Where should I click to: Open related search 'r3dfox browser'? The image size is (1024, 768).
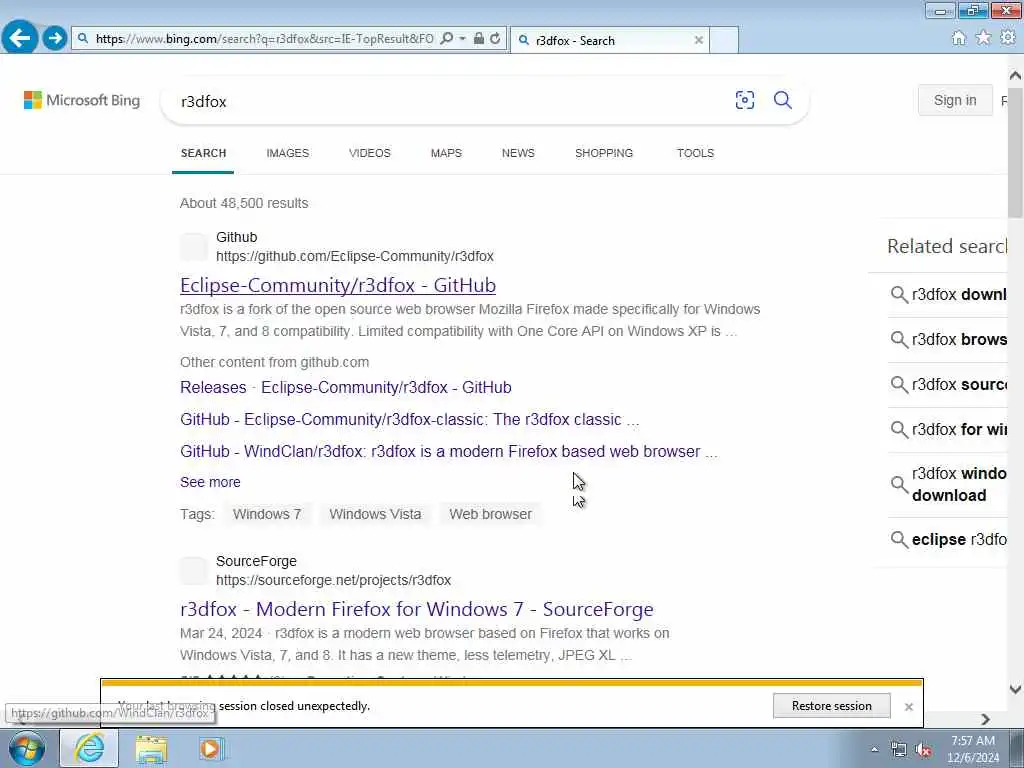click(949, 340)
